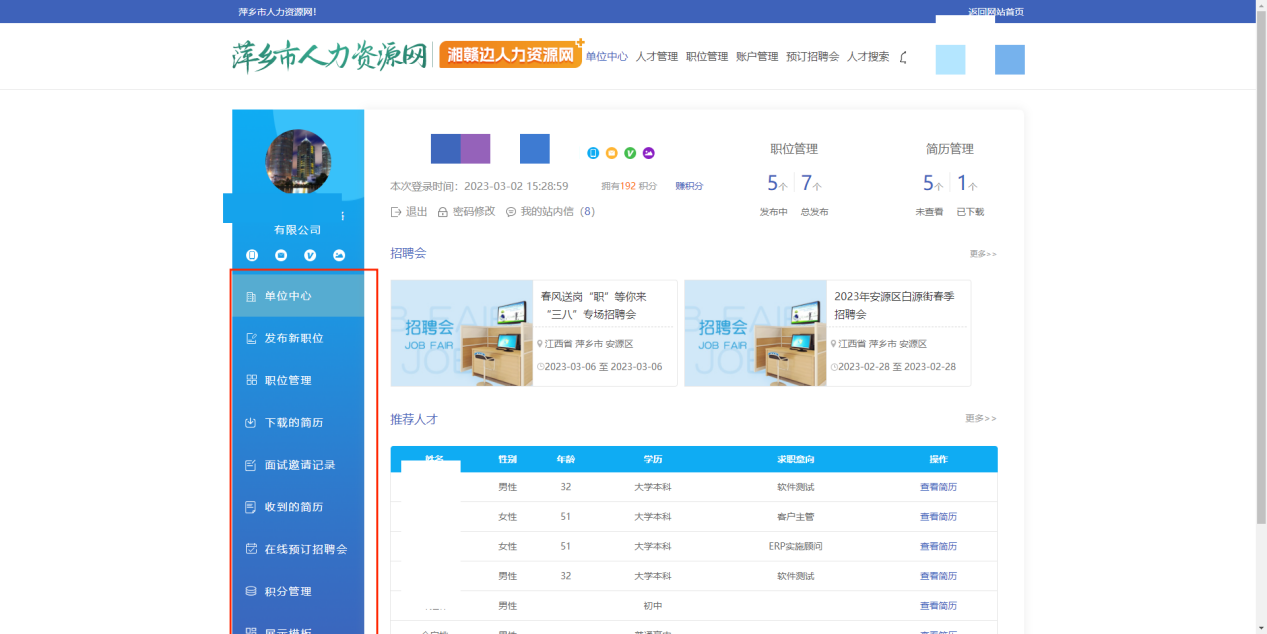Image resolution: width=1267 pixels, height=634 pixels.
Task: Open 预订招聘会 in the top navigation
Action: click(x=812, y=57)
